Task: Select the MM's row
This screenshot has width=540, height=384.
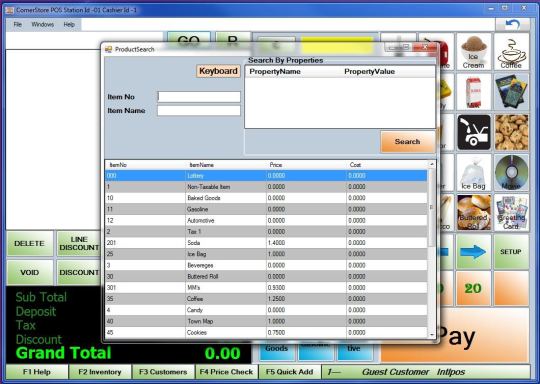Action: pos(266,288)
